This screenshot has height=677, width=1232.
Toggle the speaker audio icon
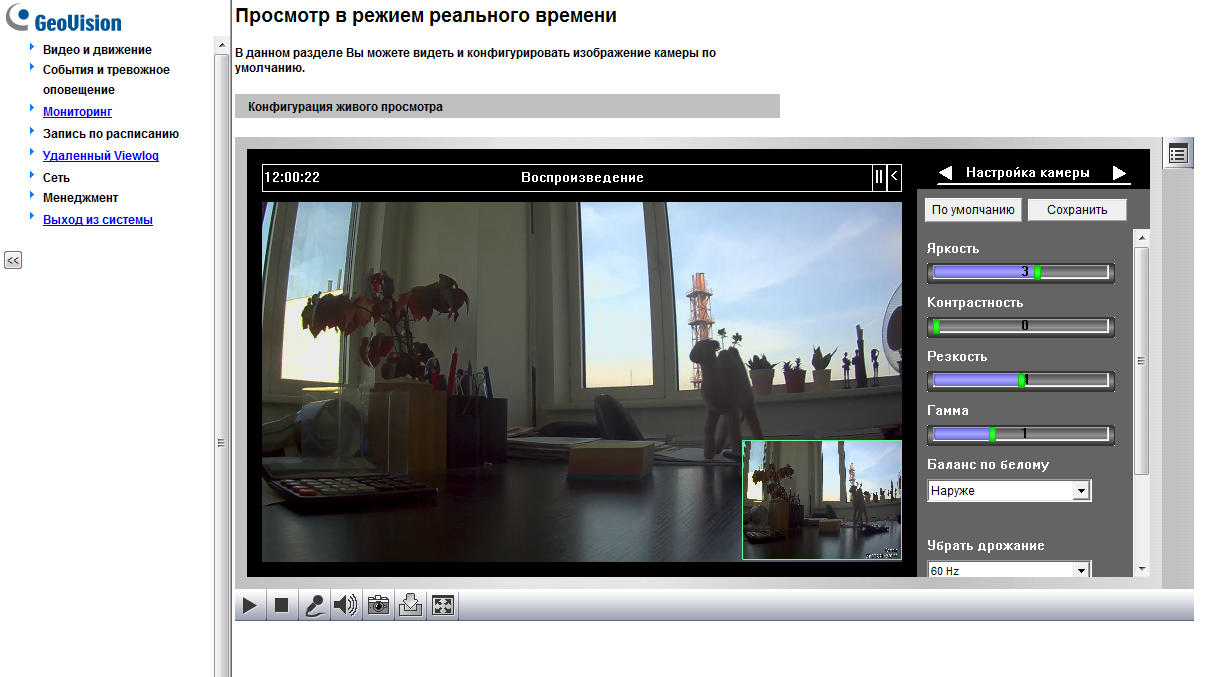pyautogui.click(x=346, y=606)
